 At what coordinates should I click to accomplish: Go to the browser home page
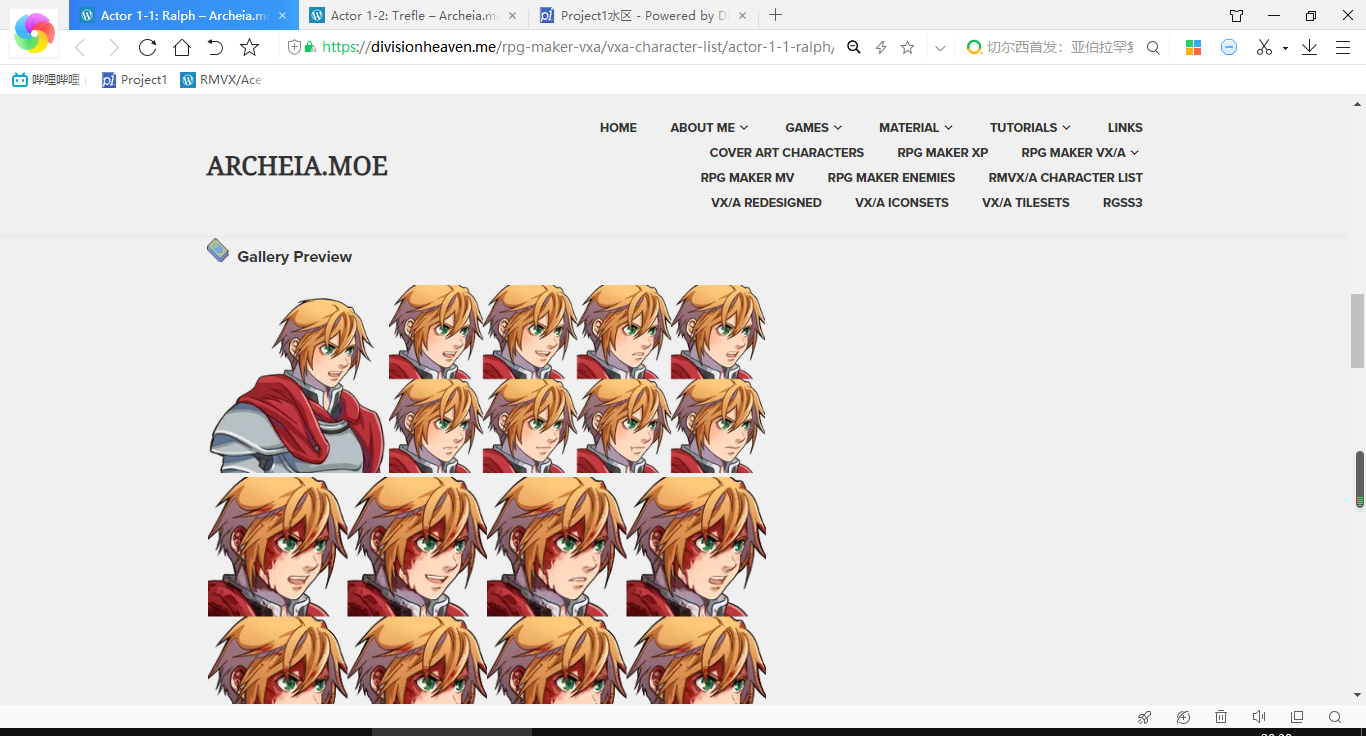pyautogui.click(x=182, y=47)
